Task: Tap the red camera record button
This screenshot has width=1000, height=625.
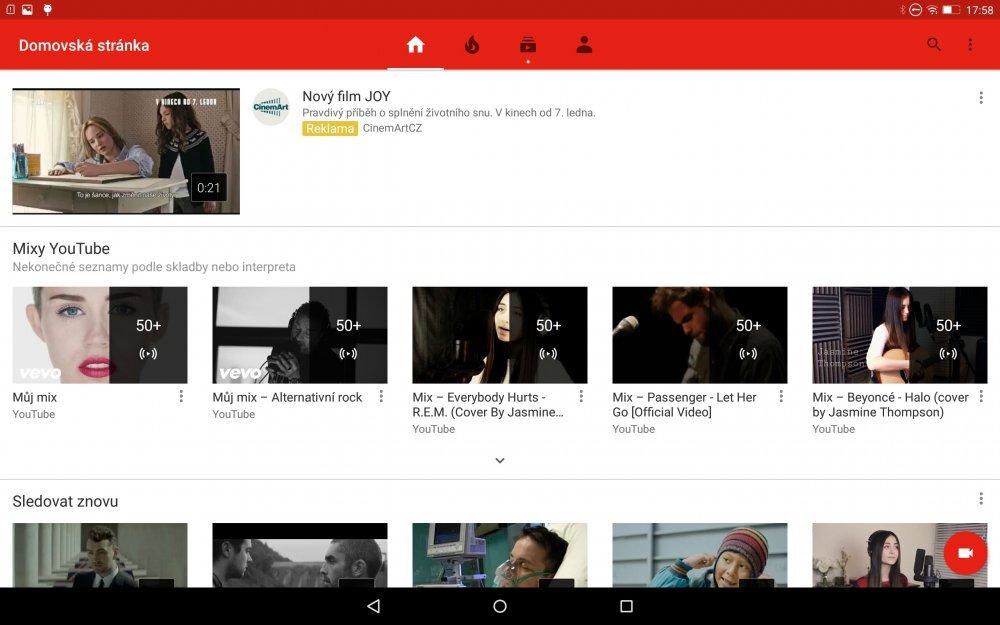Action: [x=965, y=553]
